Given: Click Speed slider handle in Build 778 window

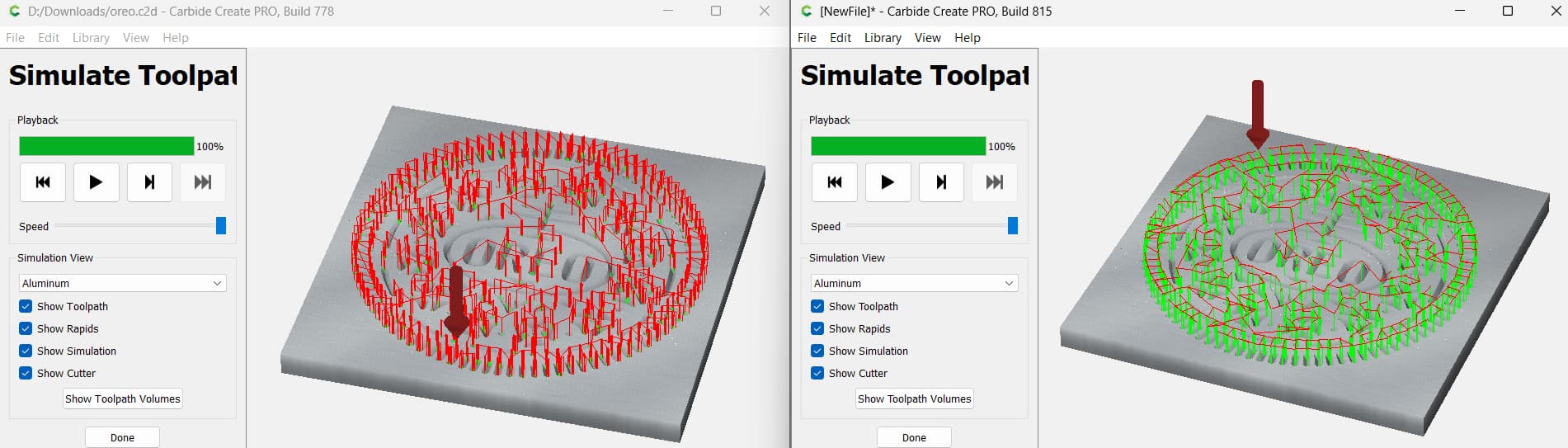Looking at the screenshot, I should 221,226.
